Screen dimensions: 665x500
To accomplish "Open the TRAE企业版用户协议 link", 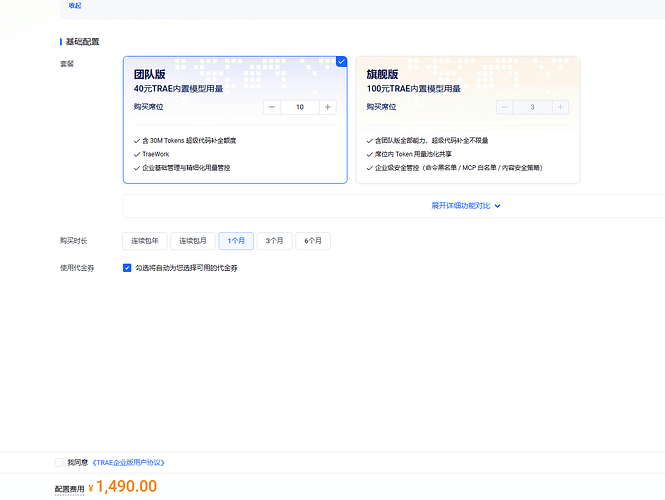I will click(x=129, y=463).
